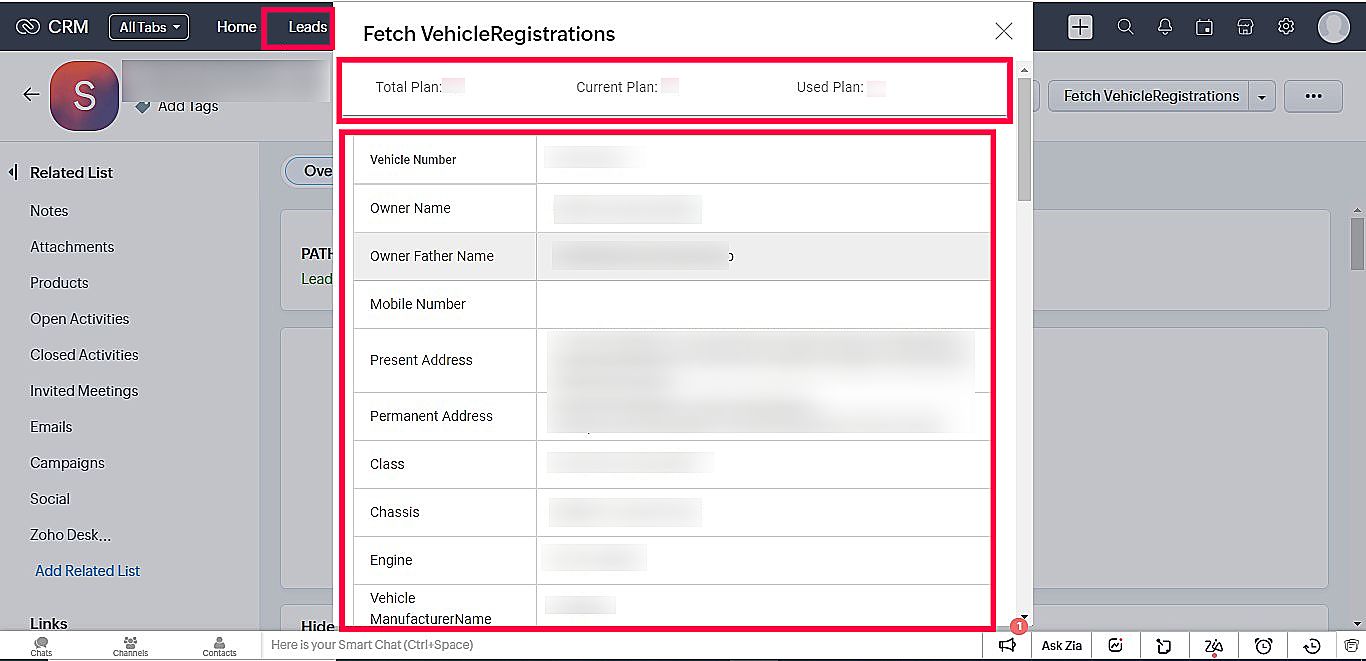Open Social in Related List
1366x661 pixels.
[50, 499]
